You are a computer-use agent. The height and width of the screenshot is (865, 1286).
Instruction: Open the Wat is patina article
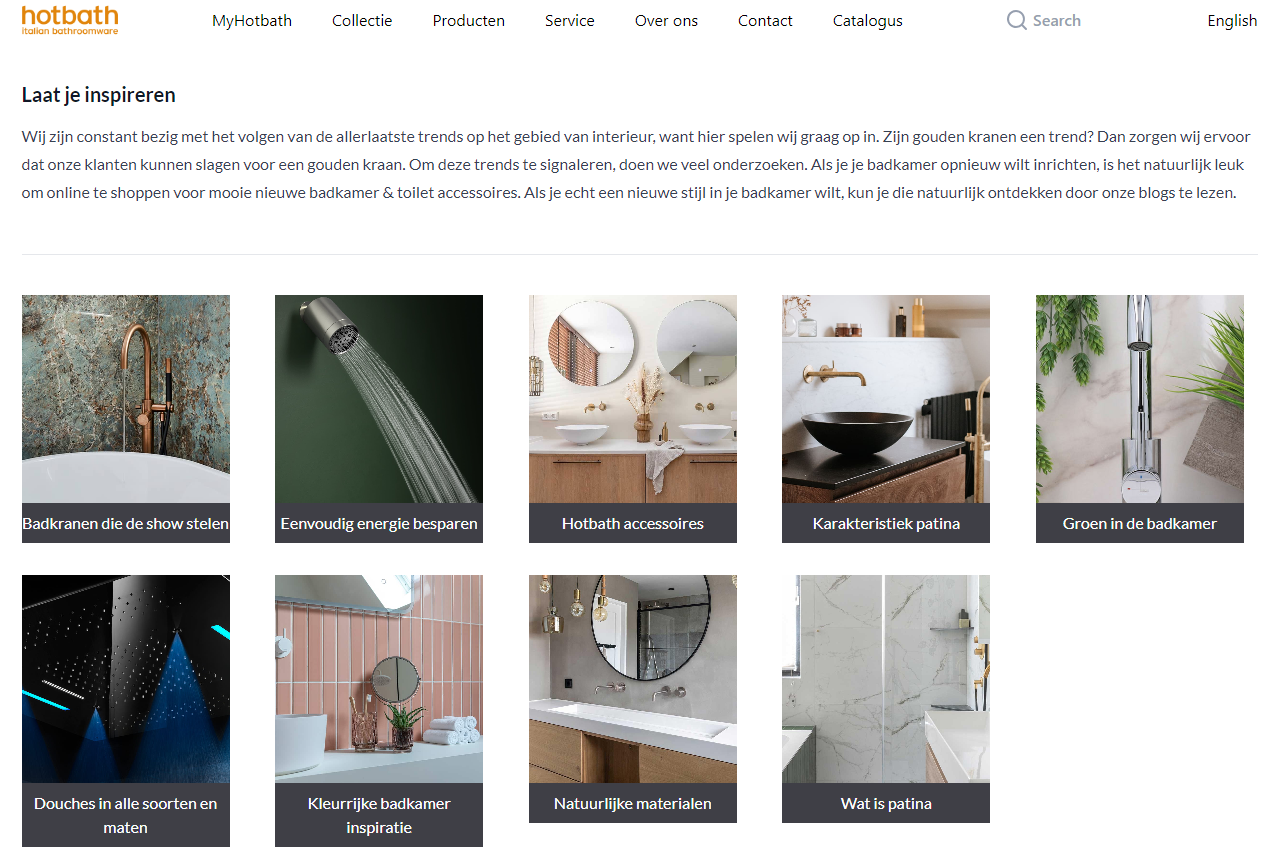[886, 699]
